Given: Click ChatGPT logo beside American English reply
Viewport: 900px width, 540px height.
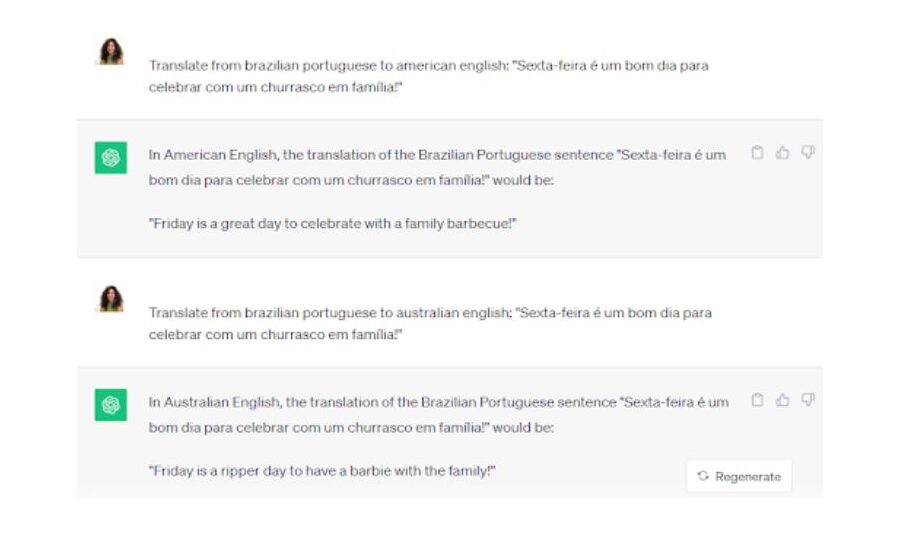Looking at the screenshot, I should click(111, 158).
